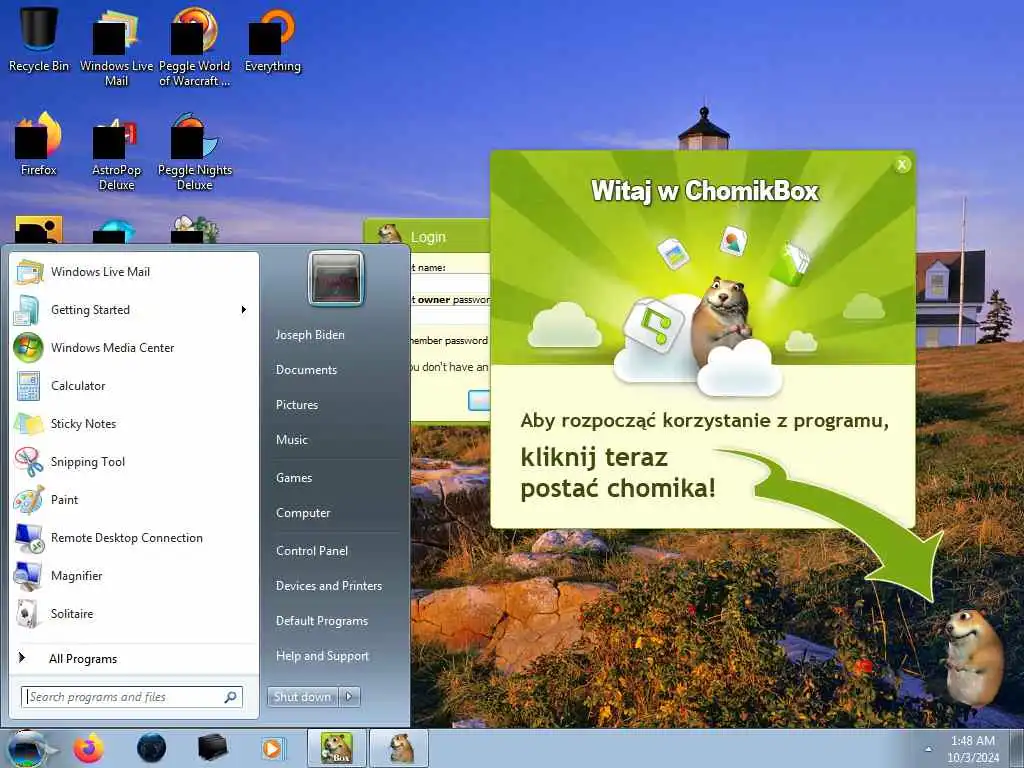This screenshot has height=768, width=1024.
Task: Open the Shut down options arrow
Action: [x=349, y=697]
